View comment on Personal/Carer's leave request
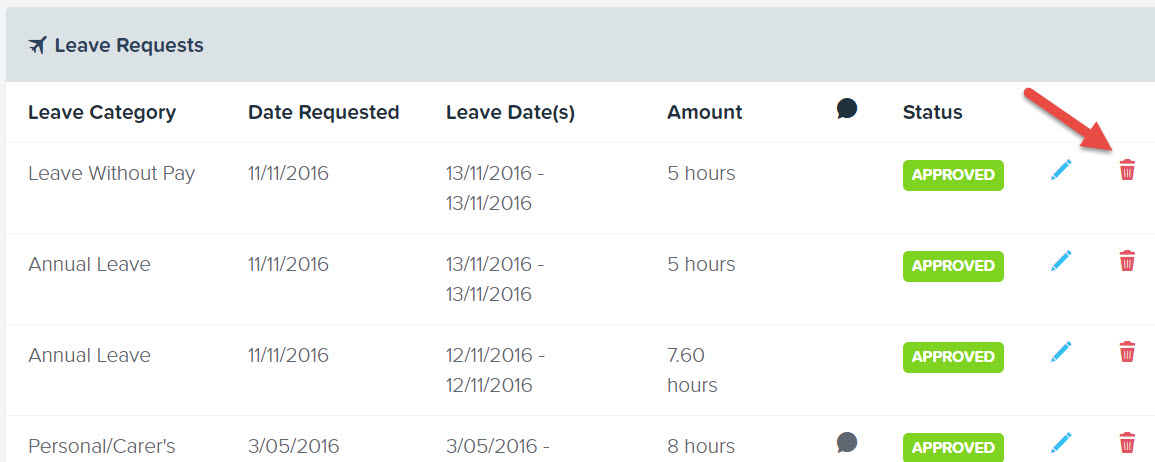1155x462 pixels. (x=847, y=442)
